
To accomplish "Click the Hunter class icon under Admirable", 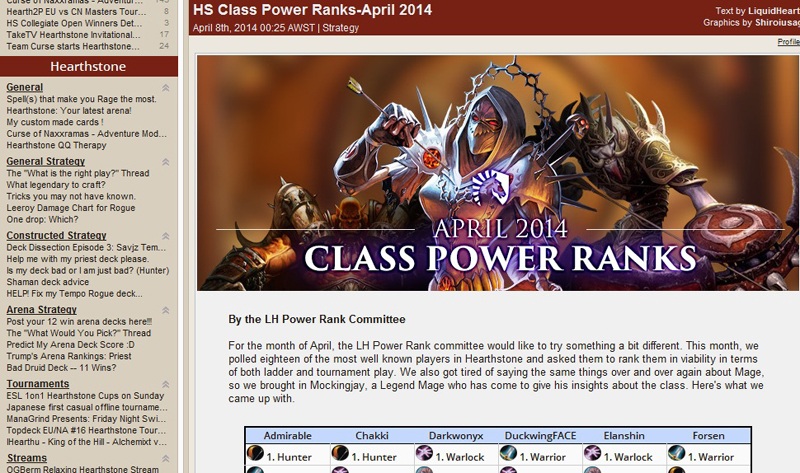I will (x=255, y=453).
